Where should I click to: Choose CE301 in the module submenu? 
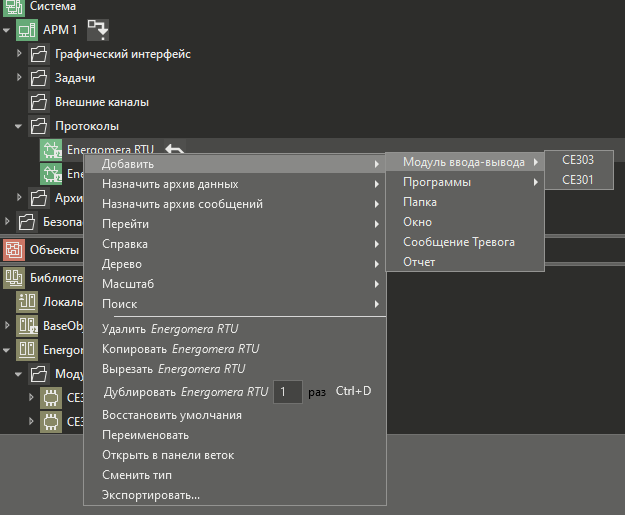click(x=578, y=181)
